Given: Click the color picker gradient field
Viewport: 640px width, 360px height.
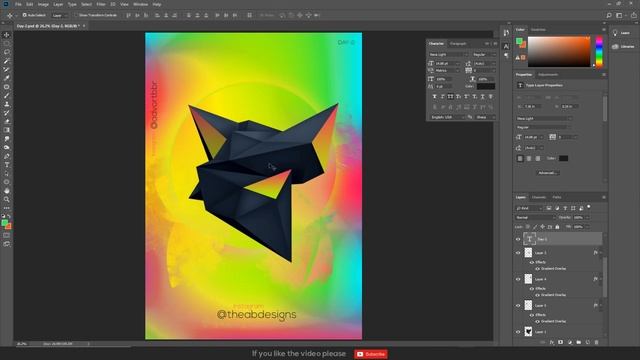Looking at the screenshot, I should pos(559,51).
